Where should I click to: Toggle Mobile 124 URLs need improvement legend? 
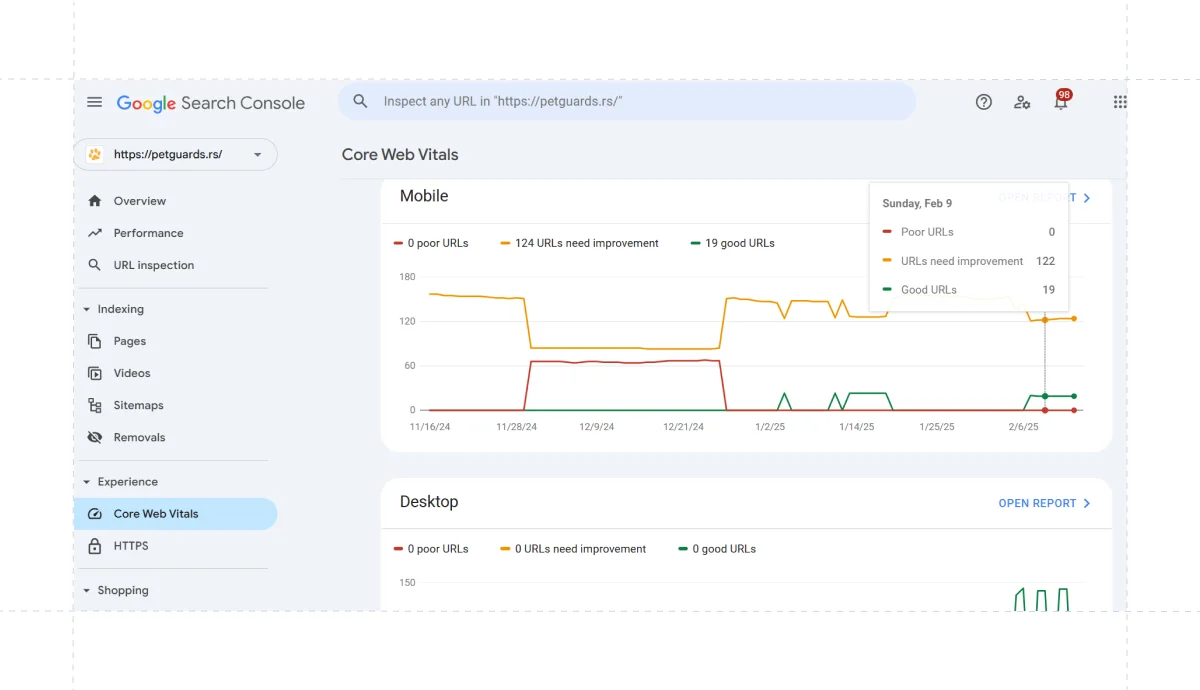tap(579, 243)
